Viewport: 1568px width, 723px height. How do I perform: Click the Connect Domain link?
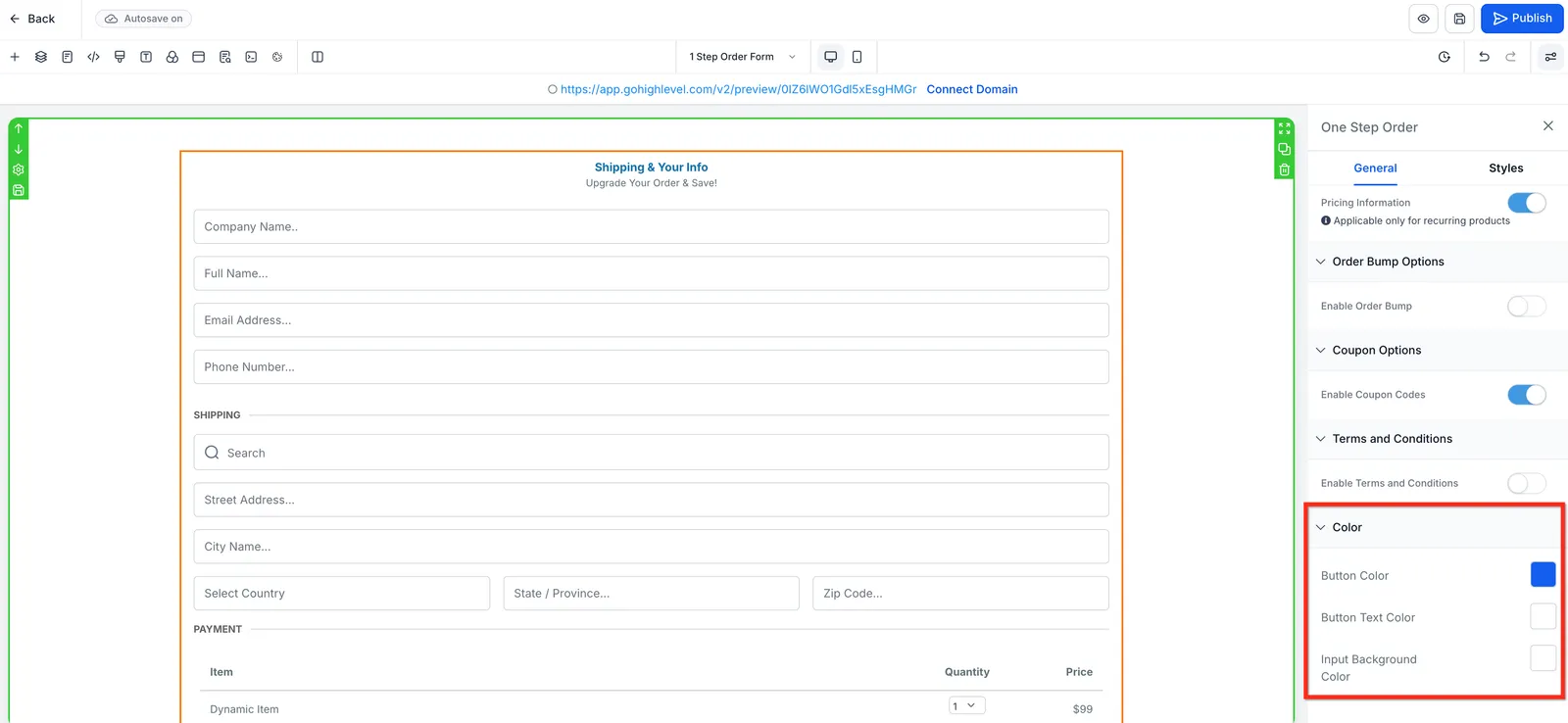coord(972,89)
